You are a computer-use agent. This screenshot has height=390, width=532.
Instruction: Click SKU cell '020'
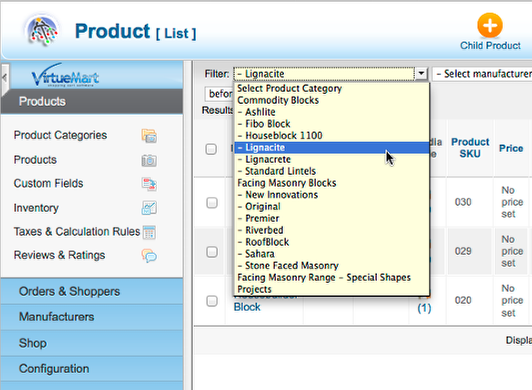click(x=463, y=300)
